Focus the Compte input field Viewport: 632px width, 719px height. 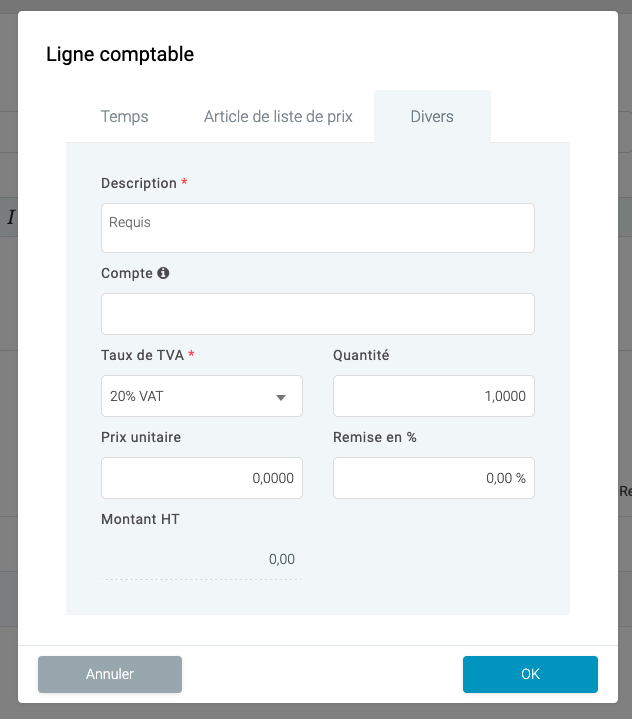[318, 314]
